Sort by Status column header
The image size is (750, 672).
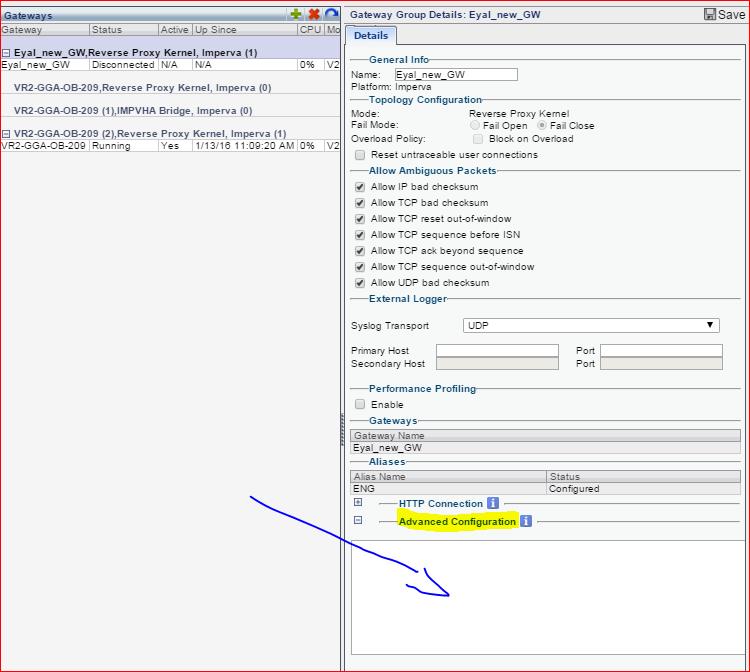124,30
